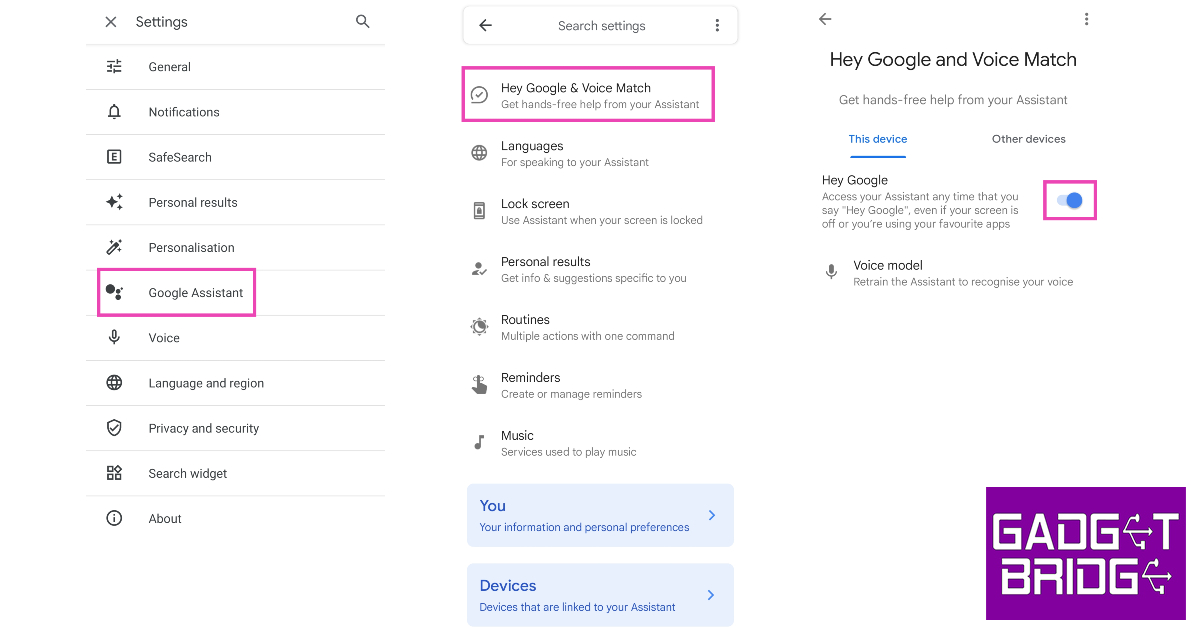Select the This device tab

(878, 139)
